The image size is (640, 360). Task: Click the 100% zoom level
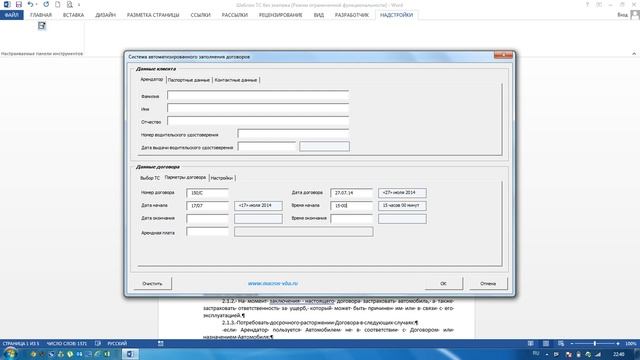[x=631, y=344]
